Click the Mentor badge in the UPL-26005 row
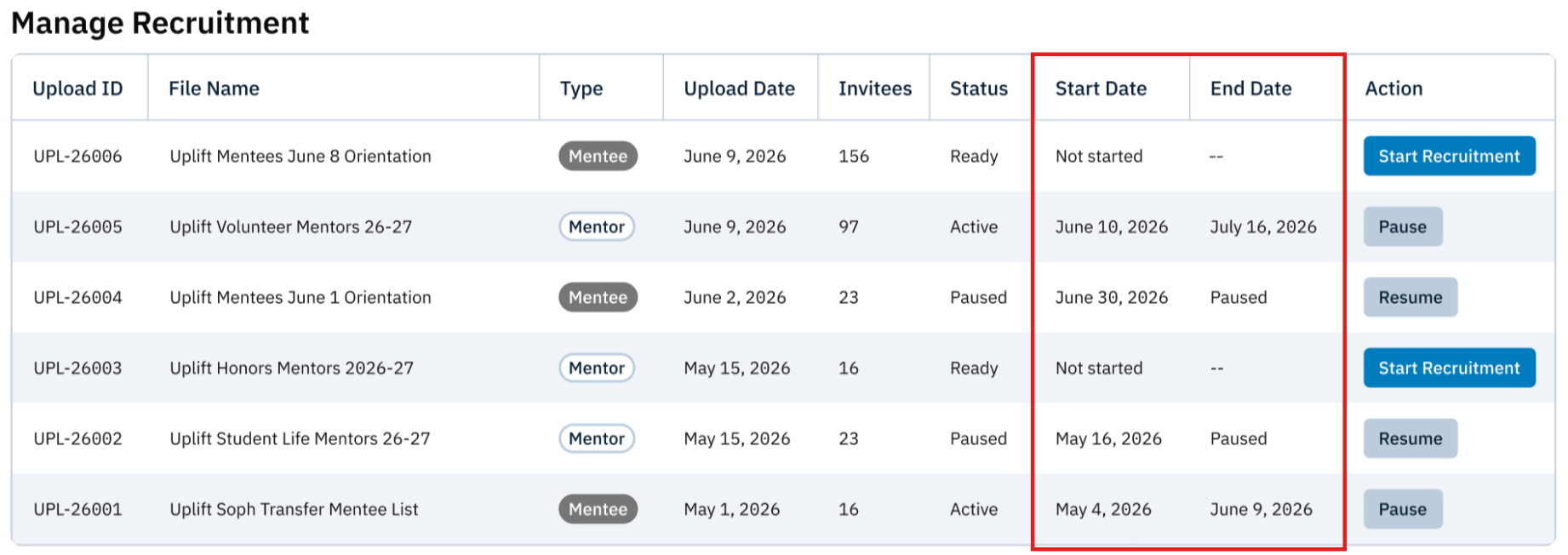1568x555 pixels. click(597, 226)
